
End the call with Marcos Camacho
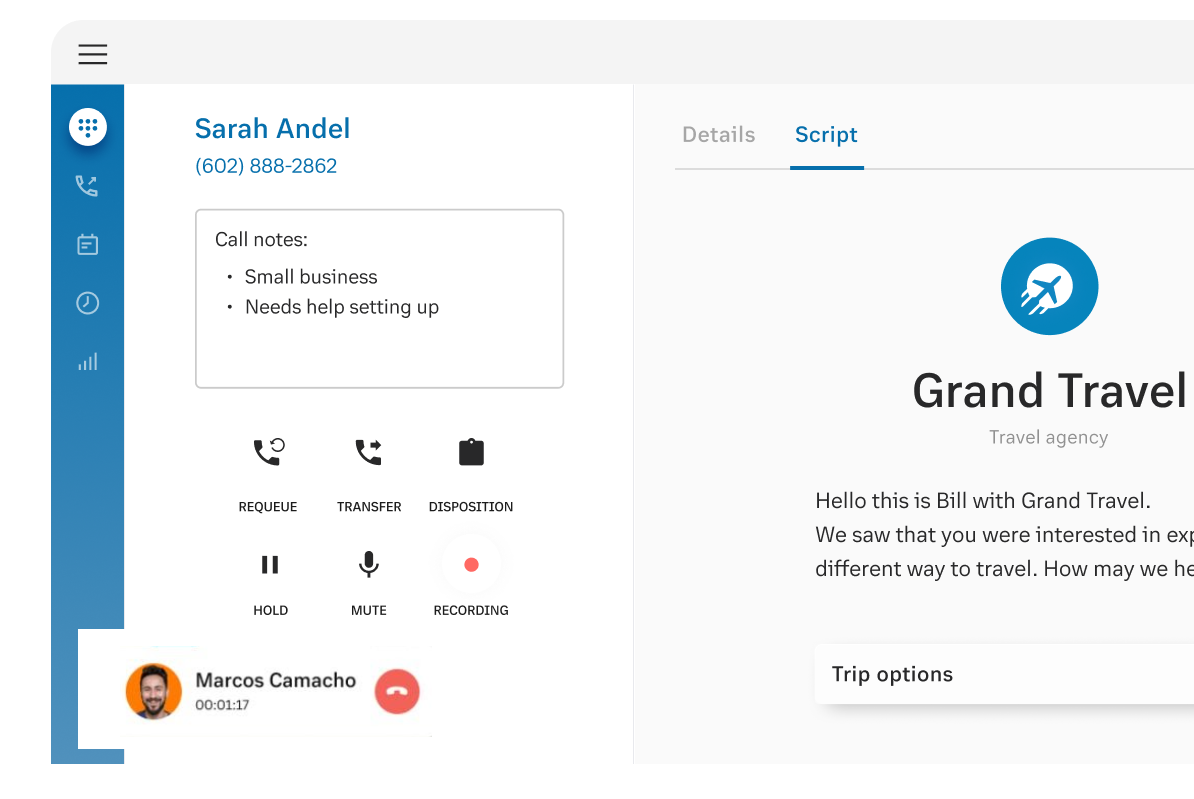tap(397, 691)
